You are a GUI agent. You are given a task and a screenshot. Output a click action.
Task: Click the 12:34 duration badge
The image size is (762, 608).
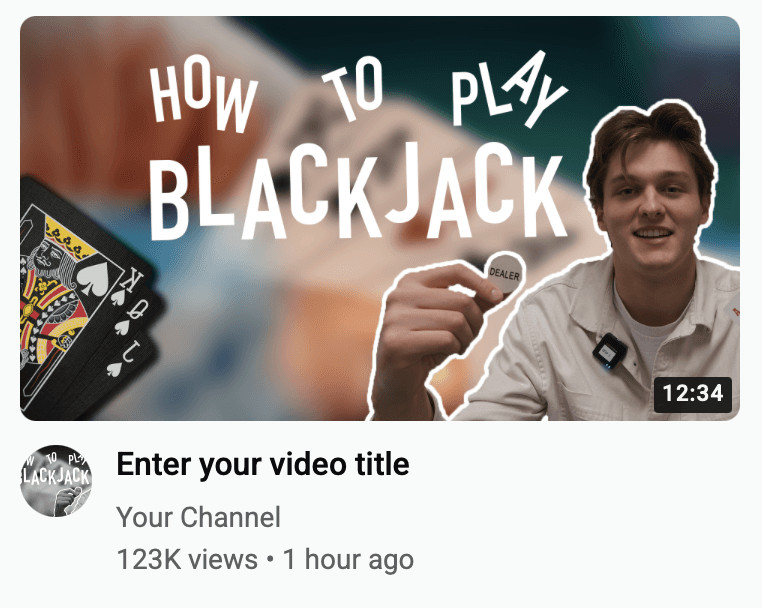coord(693,394)
